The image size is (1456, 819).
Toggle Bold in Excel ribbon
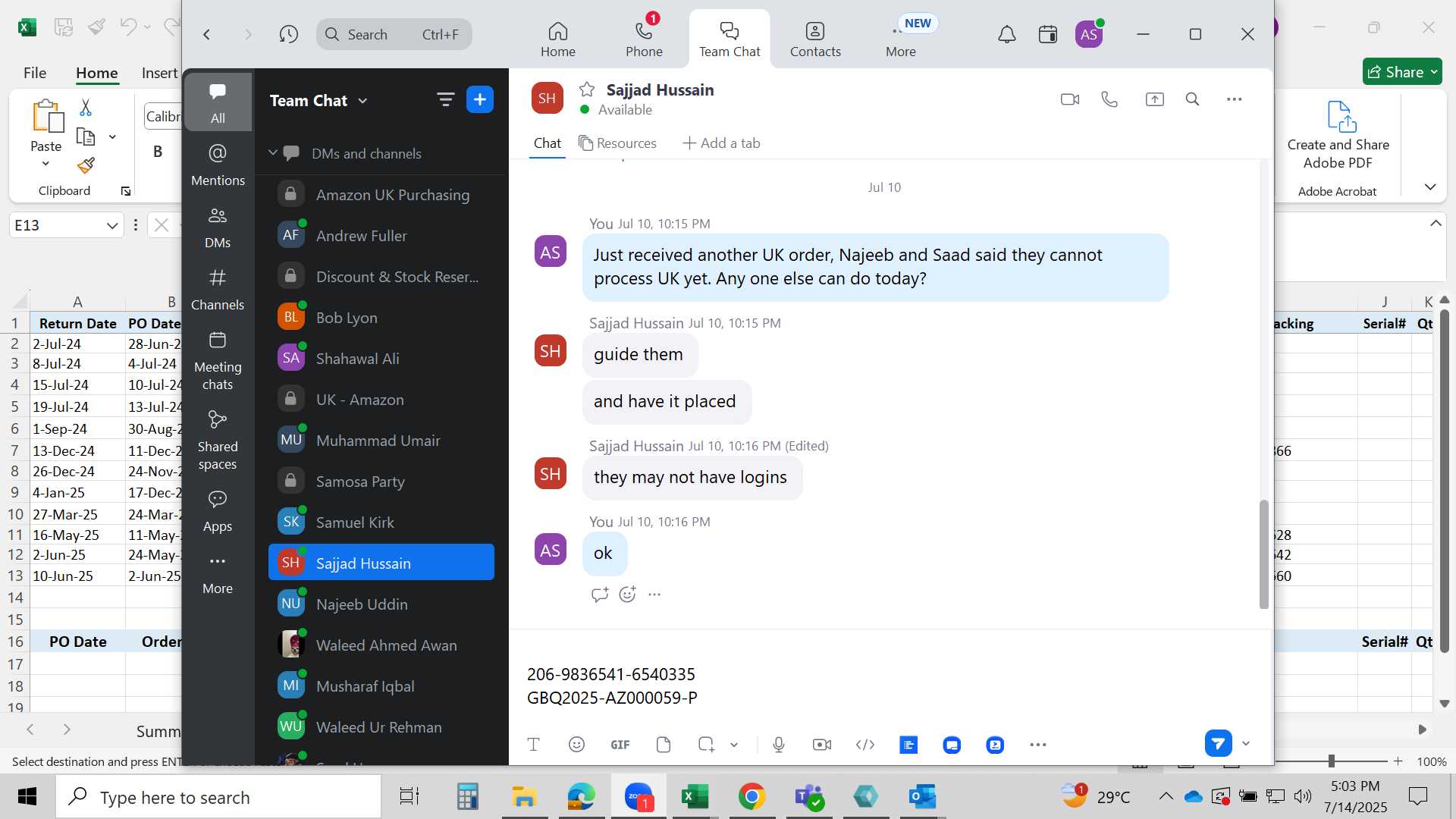click(158, 151)
